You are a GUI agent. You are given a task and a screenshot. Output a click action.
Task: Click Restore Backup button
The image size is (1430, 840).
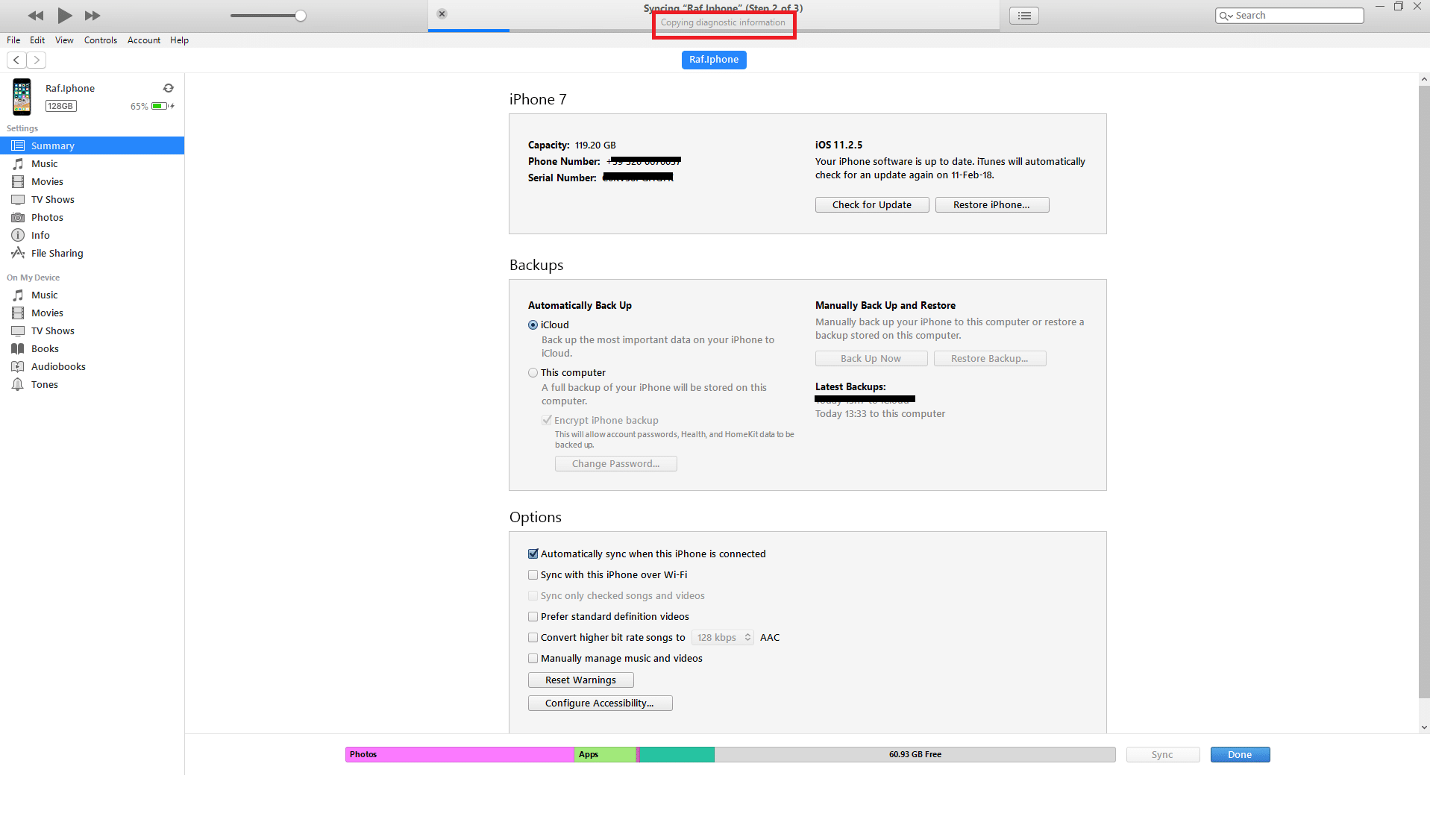[990, 358]
